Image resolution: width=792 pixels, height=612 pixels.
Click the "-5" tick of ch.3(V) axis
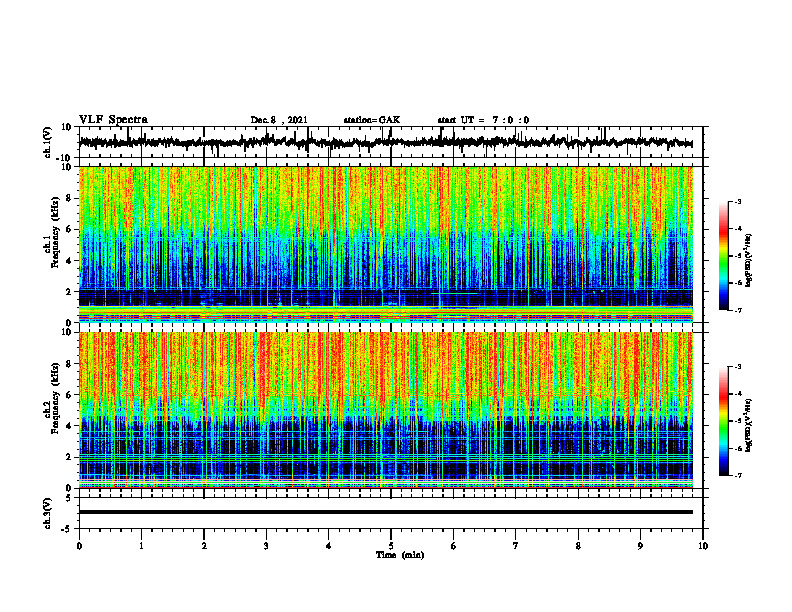click(67, 529)
